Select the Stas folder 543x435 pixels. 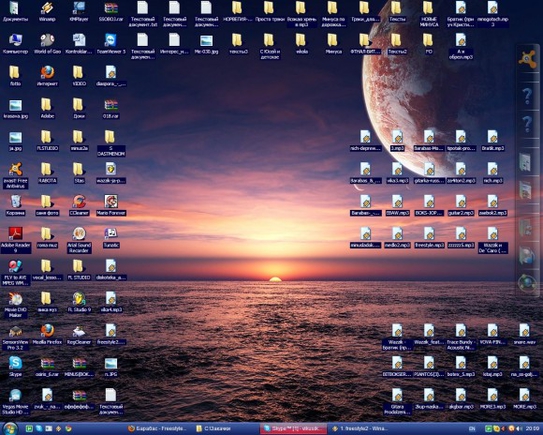[x=79, y=173]
